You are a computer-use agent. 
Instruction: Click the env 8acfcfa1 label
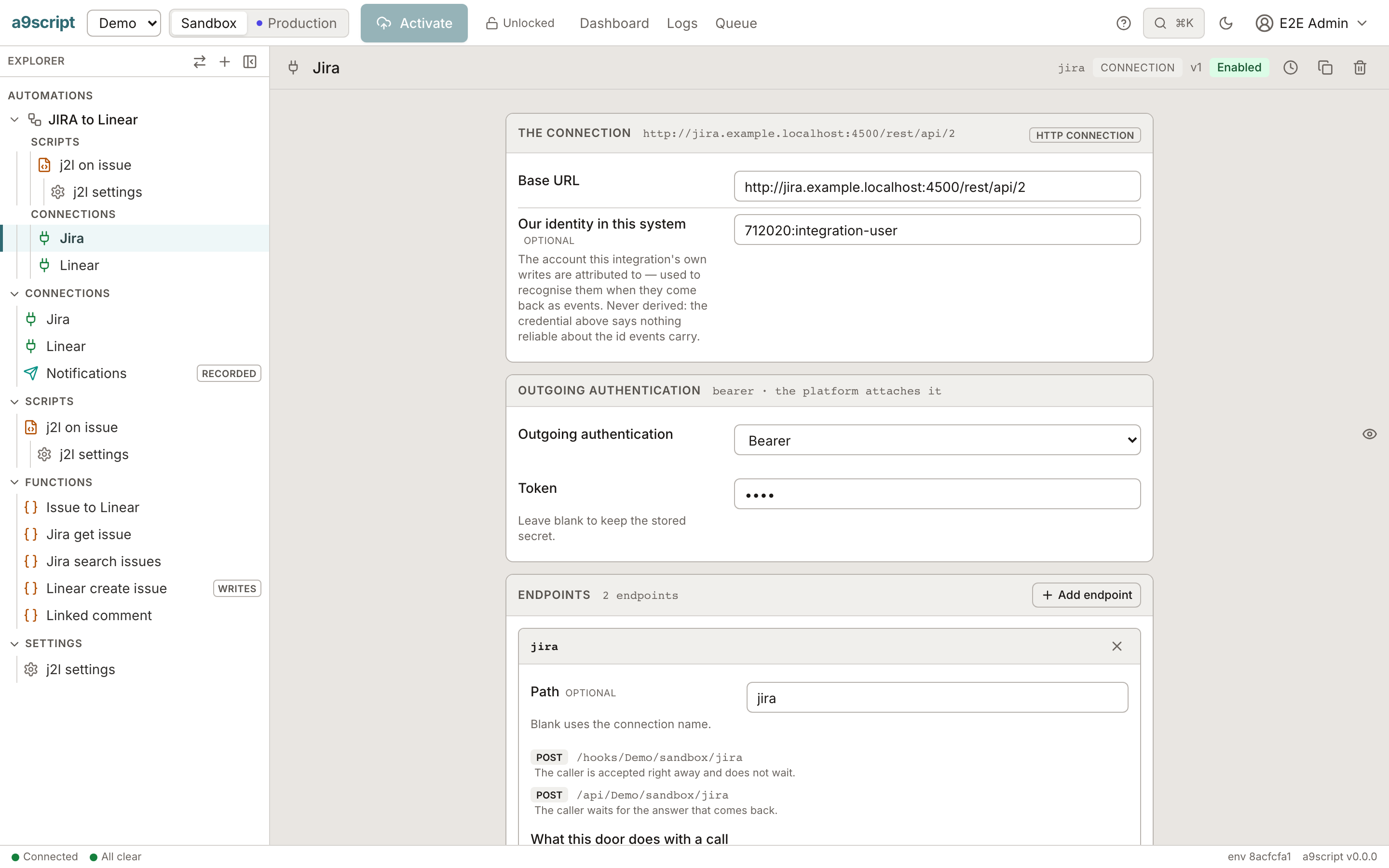coord(1259,857)
